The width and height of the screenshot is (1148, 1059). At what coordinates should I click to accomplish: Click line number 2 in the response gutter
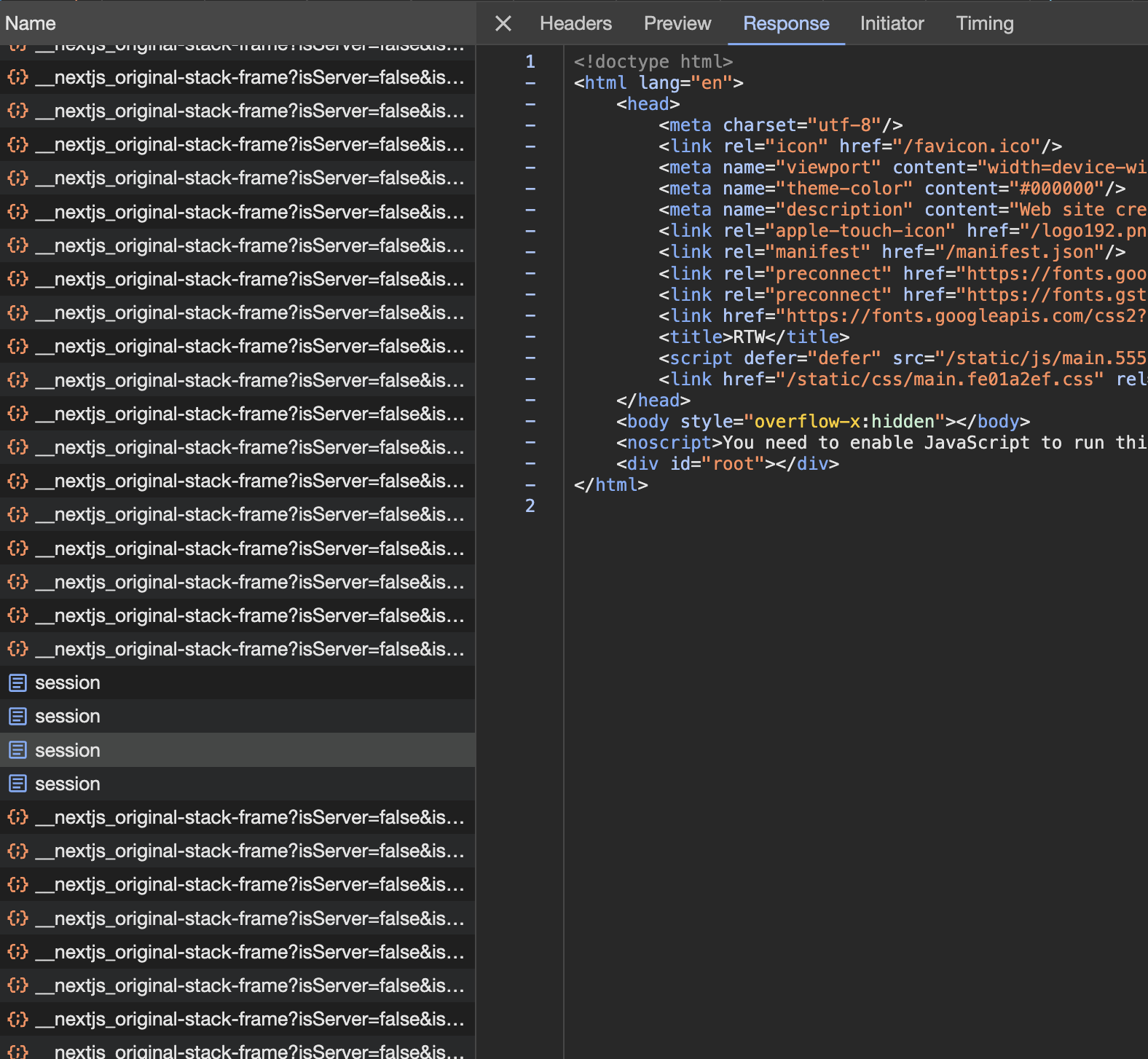coord(530,505)
